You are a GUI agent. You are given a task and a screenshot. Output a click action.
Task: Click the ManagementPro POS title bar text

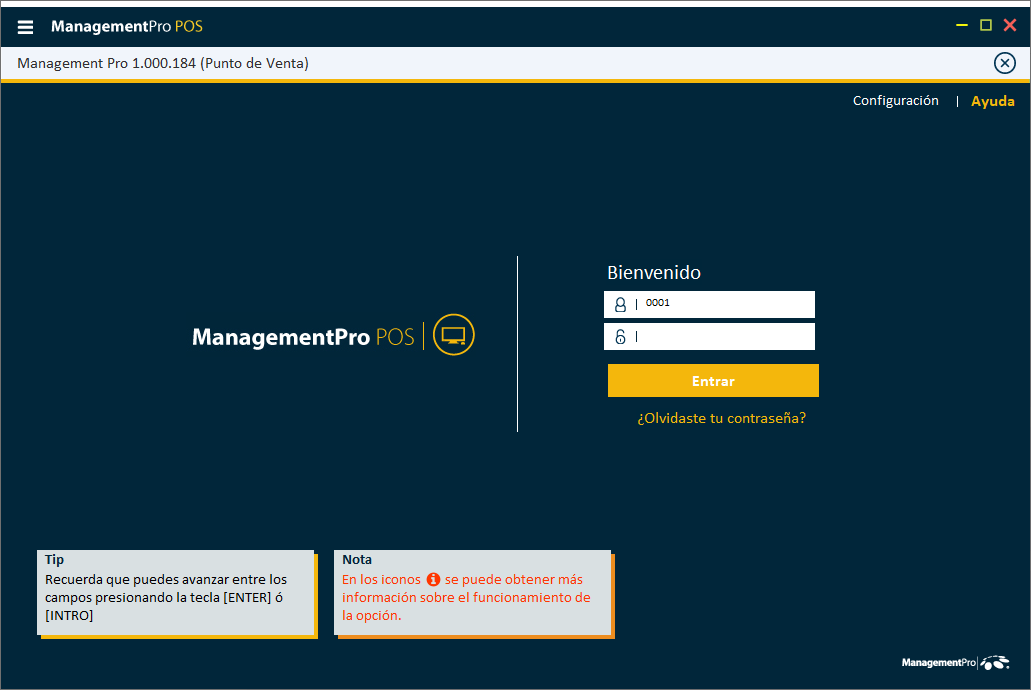point(127,26)
